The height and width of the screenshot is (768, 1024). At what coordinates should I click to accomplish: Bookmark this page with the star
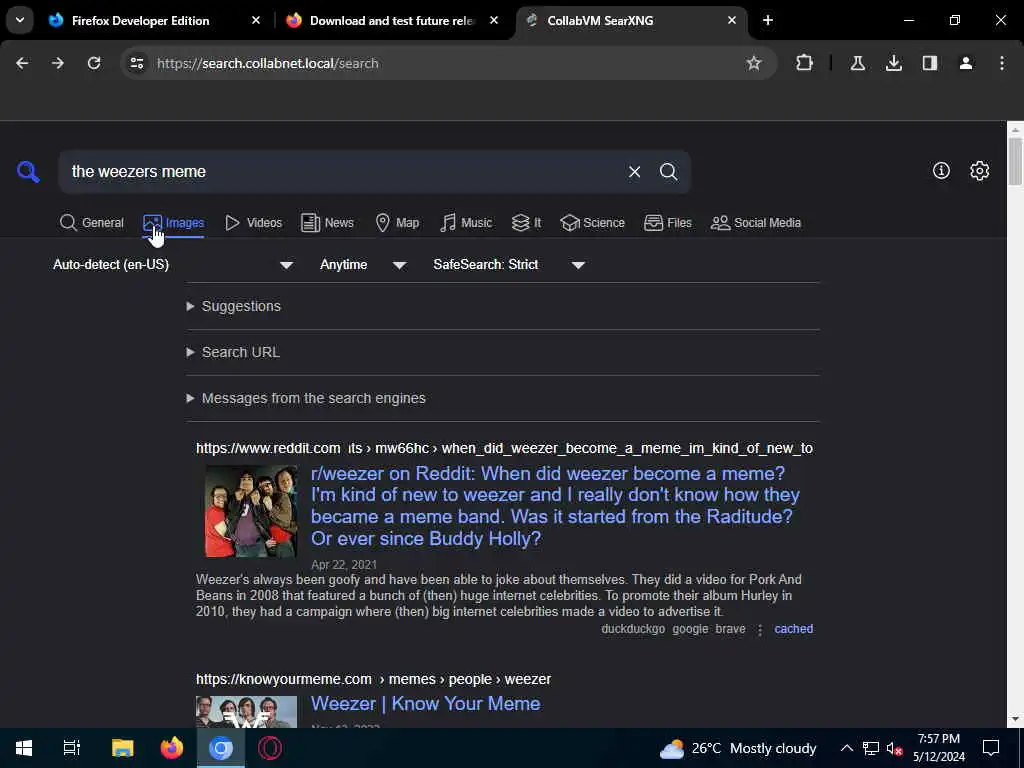[754, 63]
